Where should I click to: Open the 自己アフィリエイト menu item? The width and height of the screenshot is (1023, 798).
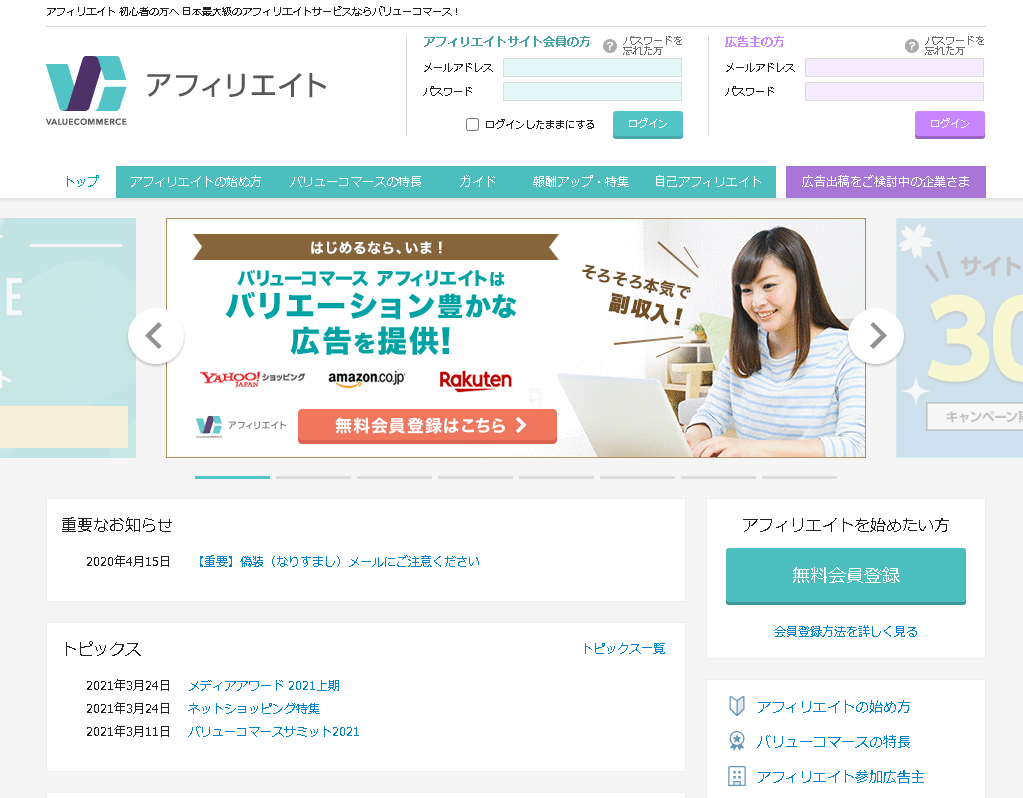(708, 181)
